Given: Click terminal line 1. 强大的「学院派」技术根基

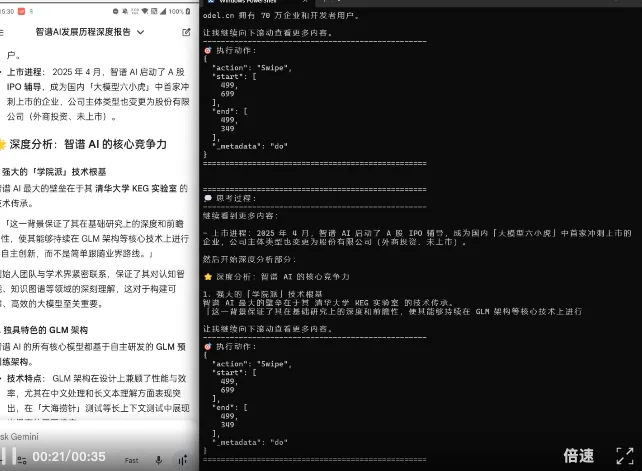Looking at the screenshot, I should 263,294.
